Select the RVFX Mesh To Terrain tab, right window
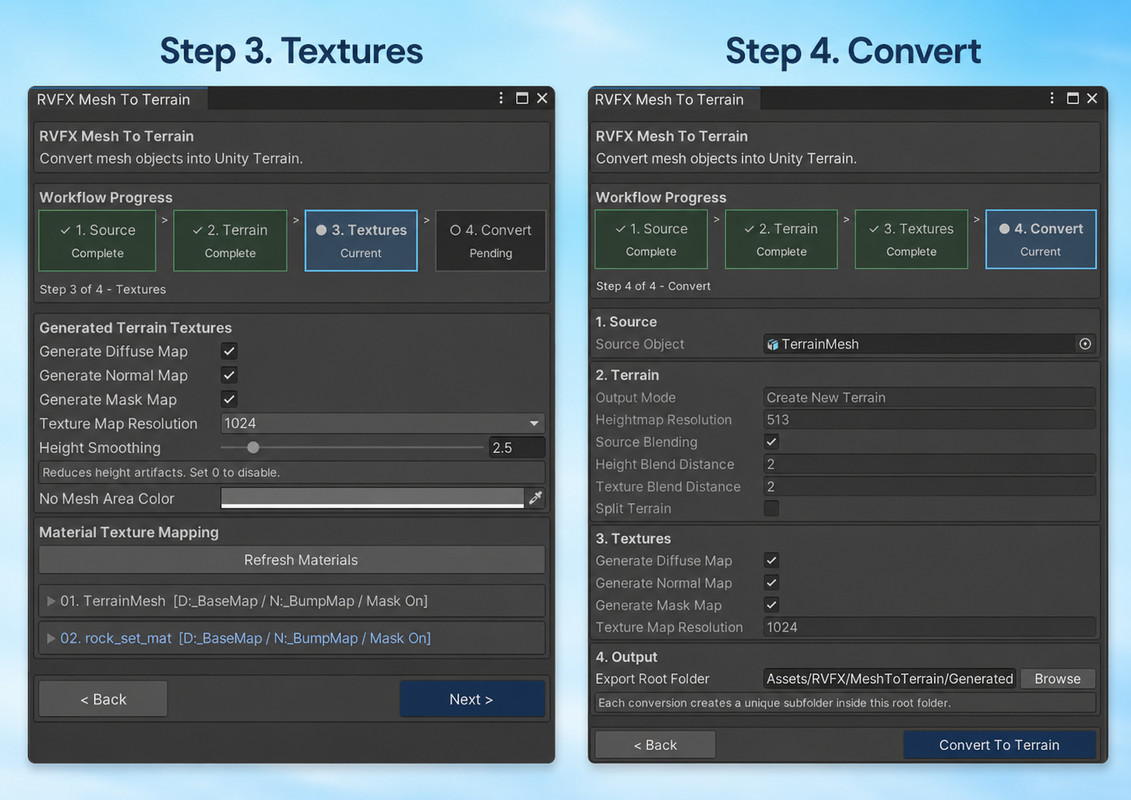 674,100
